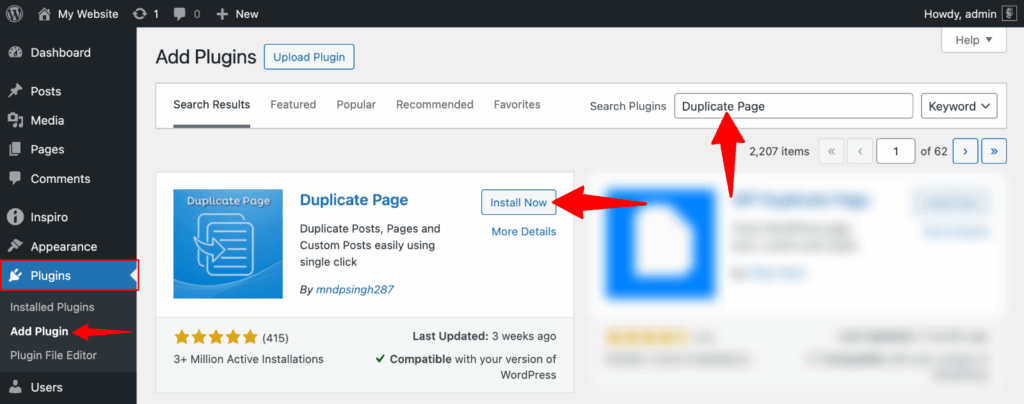Open author mndpsingh287 link
Image resolution: width=1024 pixels, height=404 pixels.
click(x=355, y=290)
